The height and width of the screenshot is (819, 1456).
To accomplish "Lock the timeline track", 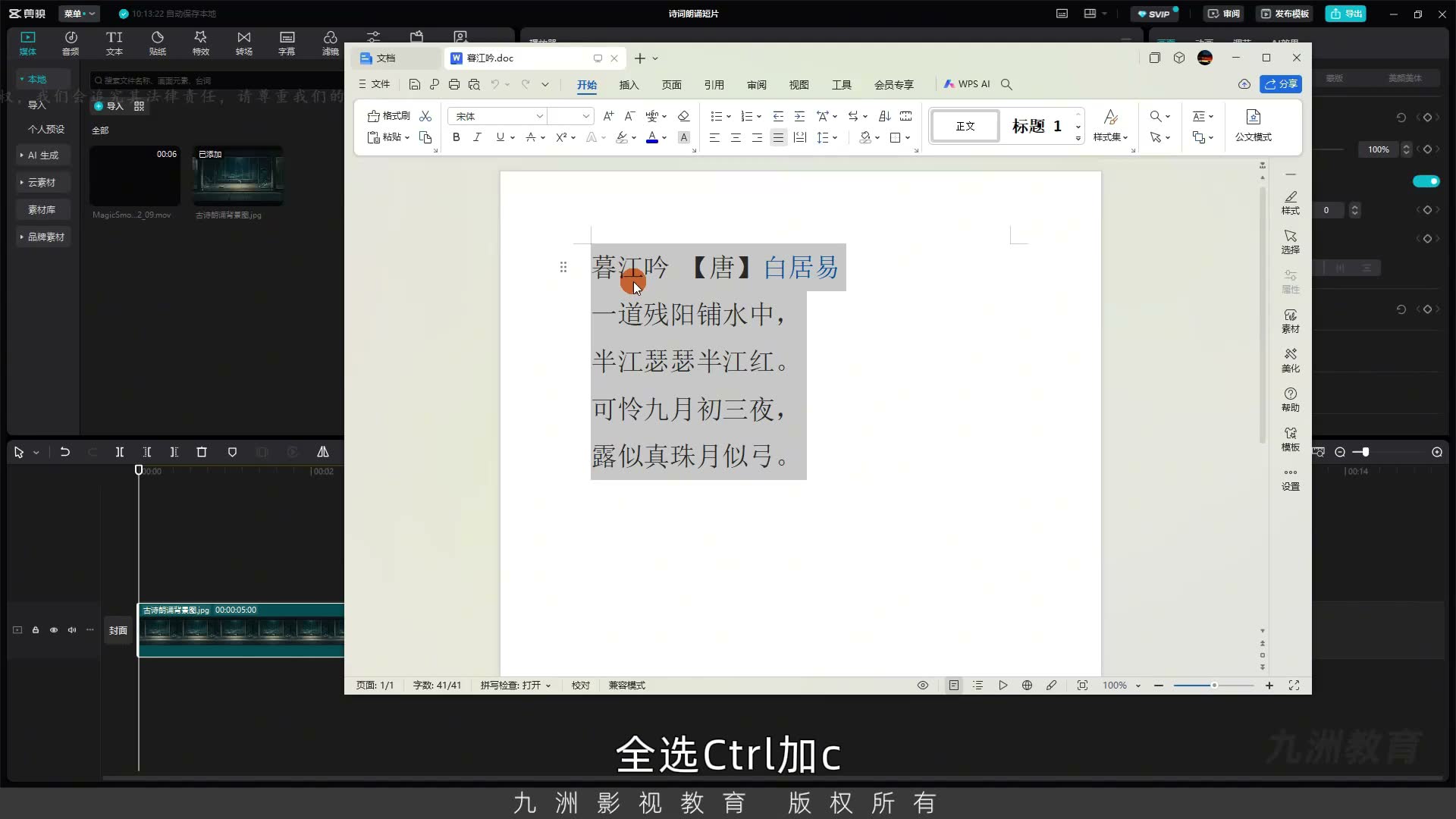I will [x=36, y=630].
